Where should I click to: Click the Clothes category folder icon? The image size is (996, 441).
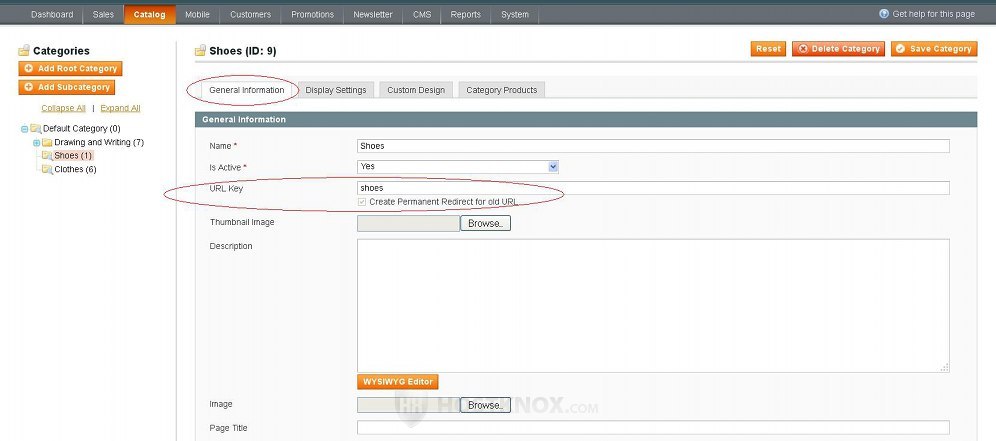47,170
